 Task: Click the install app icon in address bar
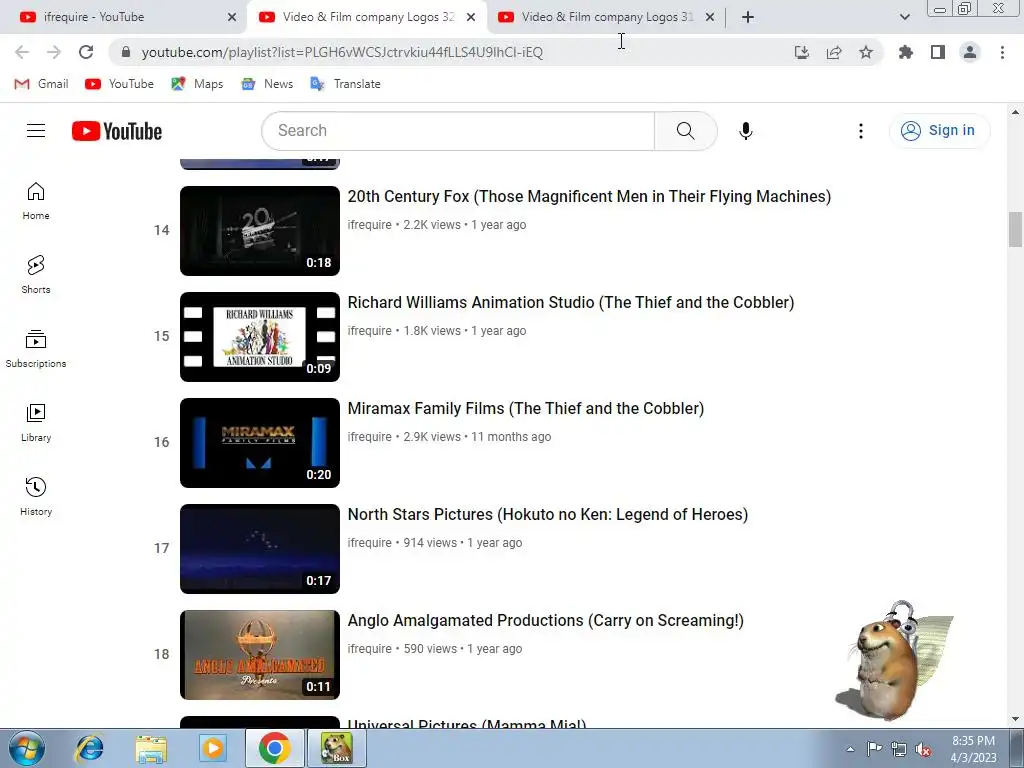click(802, 52)
